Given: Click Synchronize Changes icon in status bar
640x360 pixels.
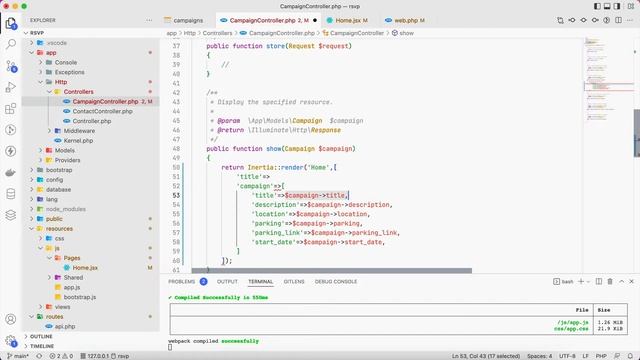Looking at the screenshot, I should coord(39,356).
